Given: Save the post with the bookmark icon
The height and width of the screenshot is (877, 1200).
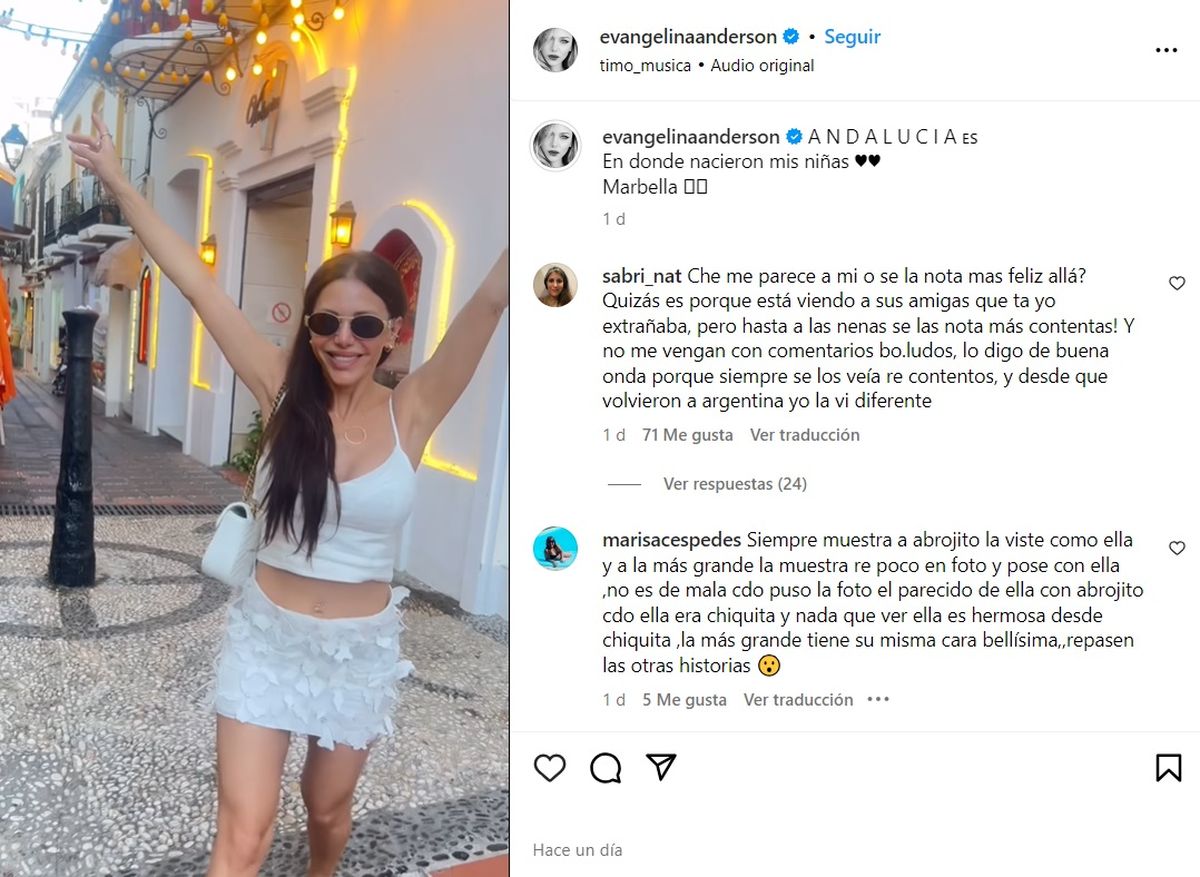Looking at the screenshot, I should click(x=1168, y=768).
